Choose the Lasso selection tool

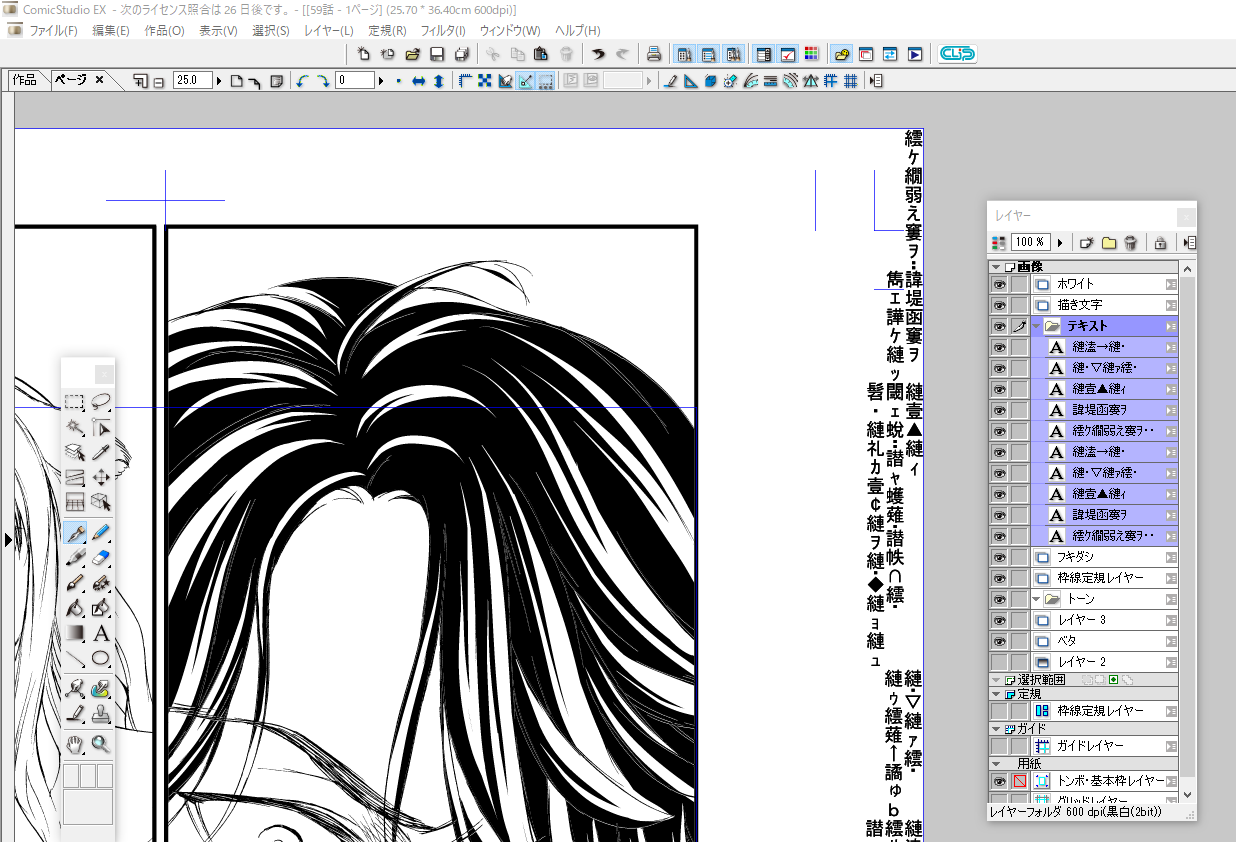click(x=100, y=402)
